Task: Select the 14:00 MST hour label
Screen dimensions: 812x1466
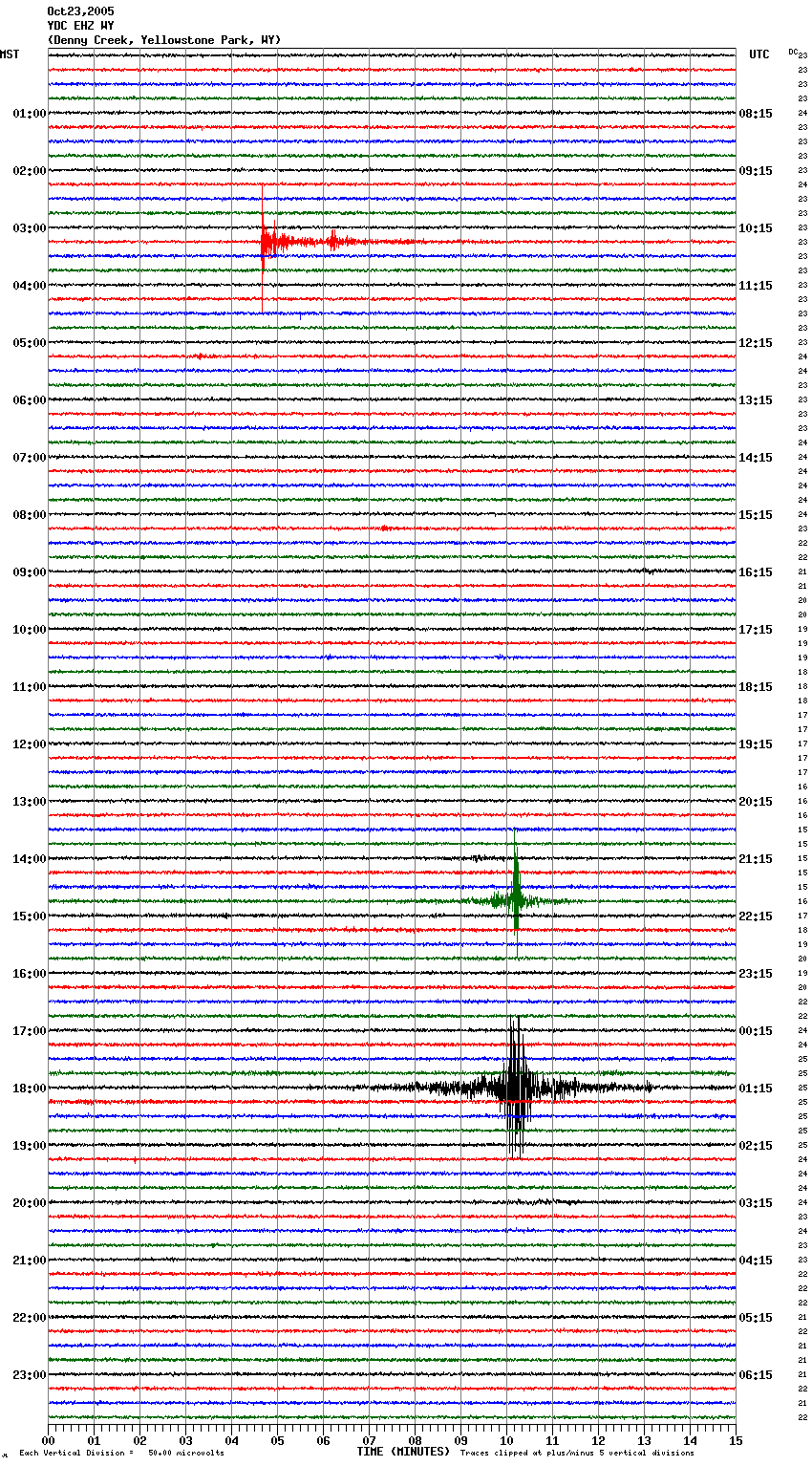Action: pos(30,859)
